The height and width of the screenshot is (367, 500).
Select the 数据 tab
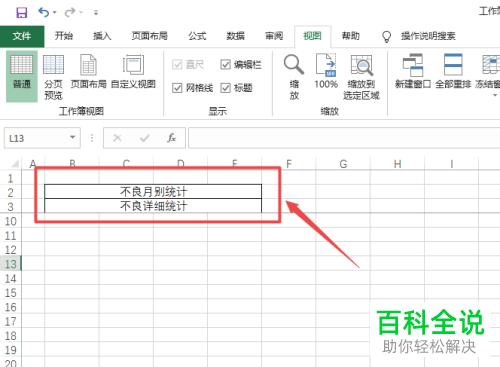click(235, 36)
